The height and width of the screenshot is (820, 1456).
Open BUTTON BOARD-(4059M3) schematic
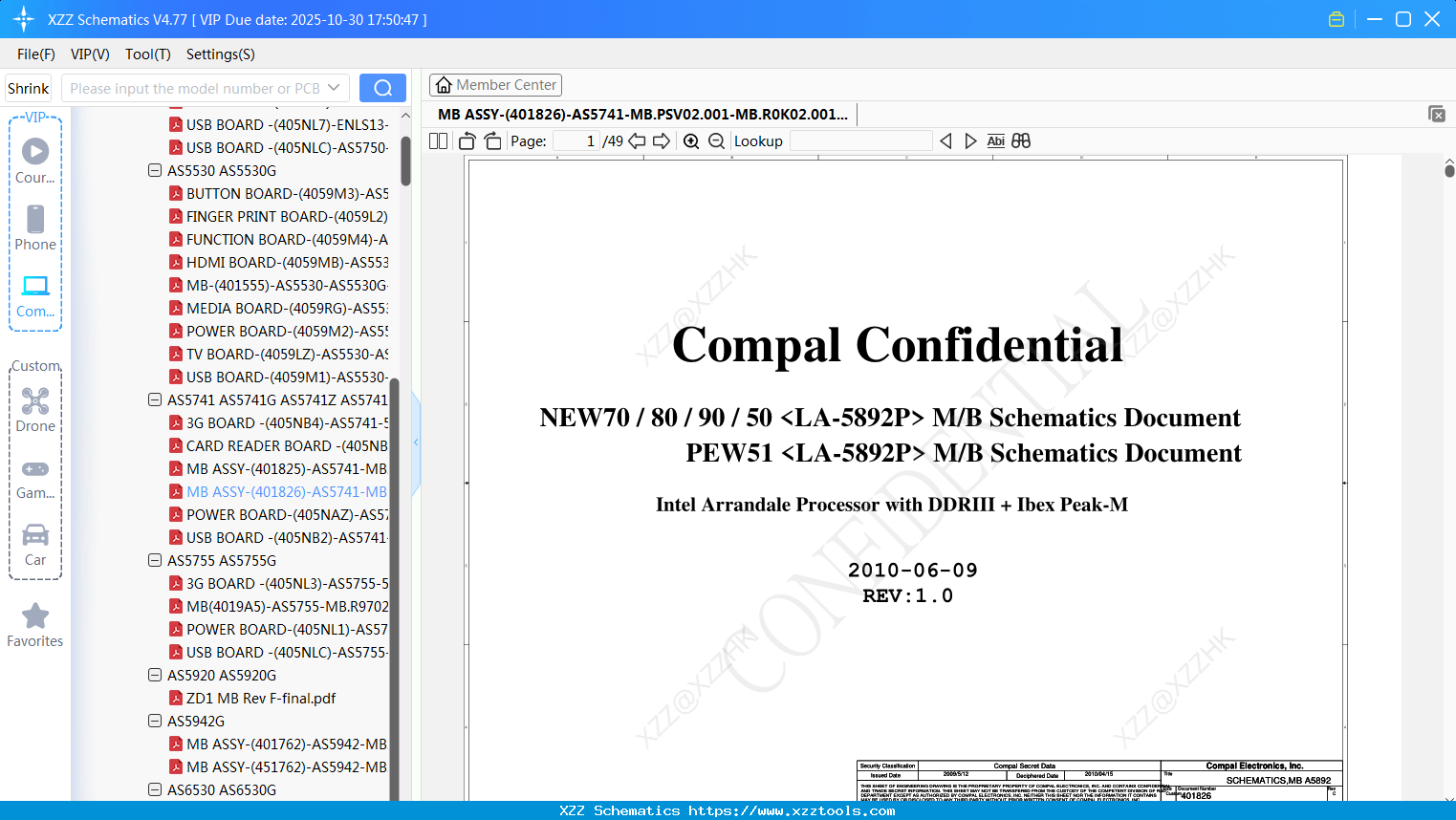coord(278,194)
